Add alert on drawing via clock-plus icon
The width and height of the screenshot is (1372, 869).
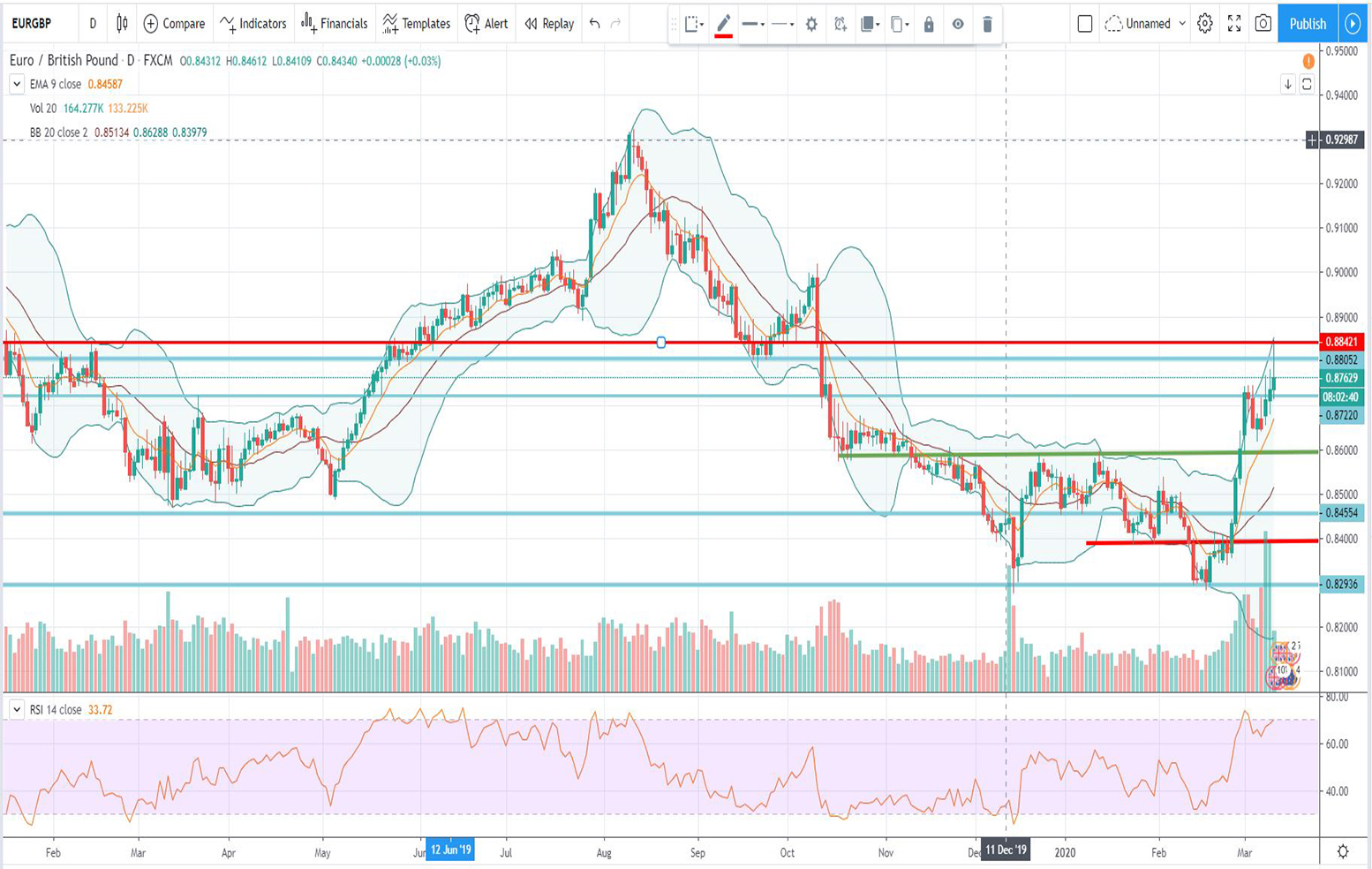pos(841,25)
